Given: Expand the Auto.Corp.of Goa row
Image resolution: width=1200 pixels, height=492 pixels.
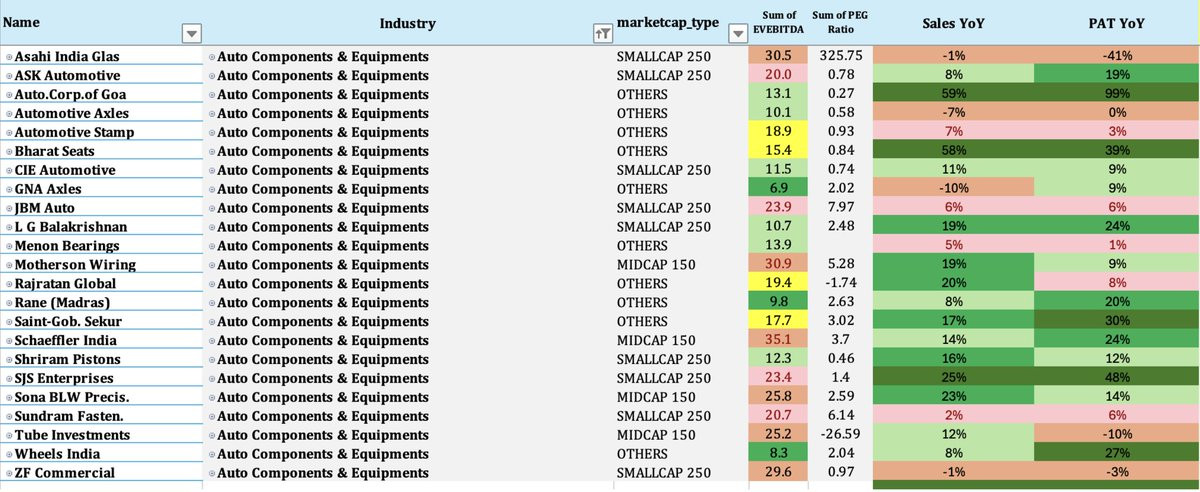Looking at the screenshot, I should click(9, 95).
